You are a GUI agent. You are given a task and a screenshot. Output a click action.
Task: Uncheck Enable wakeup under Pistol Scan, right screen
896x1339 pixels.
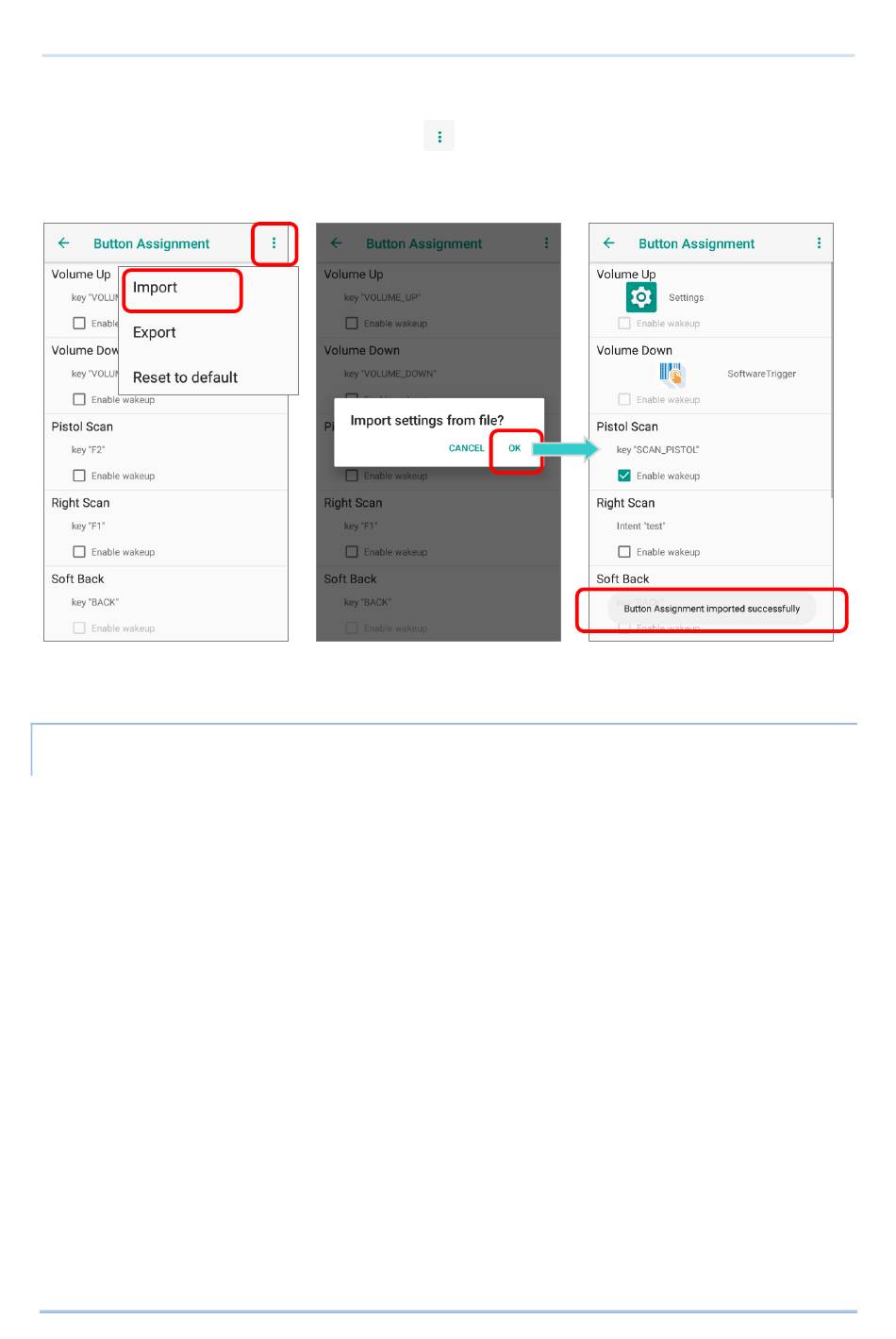pos(624,476)
